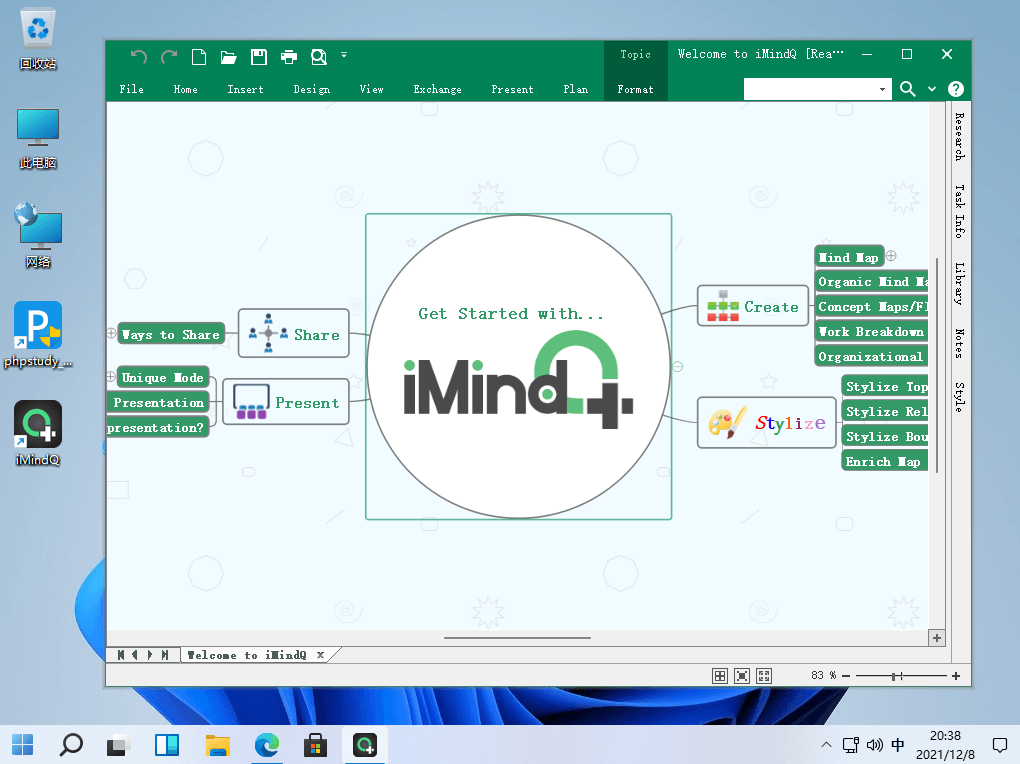The width and height of the screenshot is (1020, 764).
Task: Click the zoom slider handle
Action: [894, 676]
